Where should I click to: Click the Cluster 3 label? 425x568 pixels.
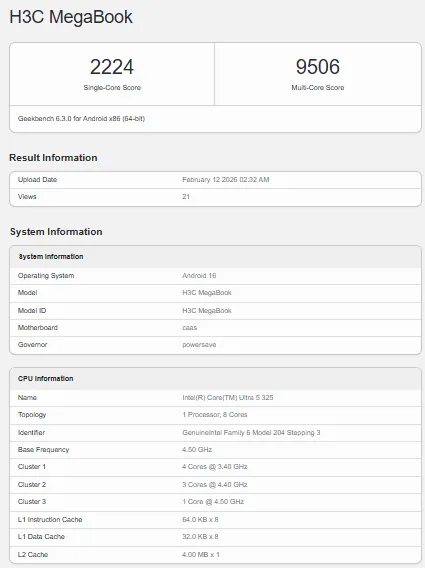[32, 502]
